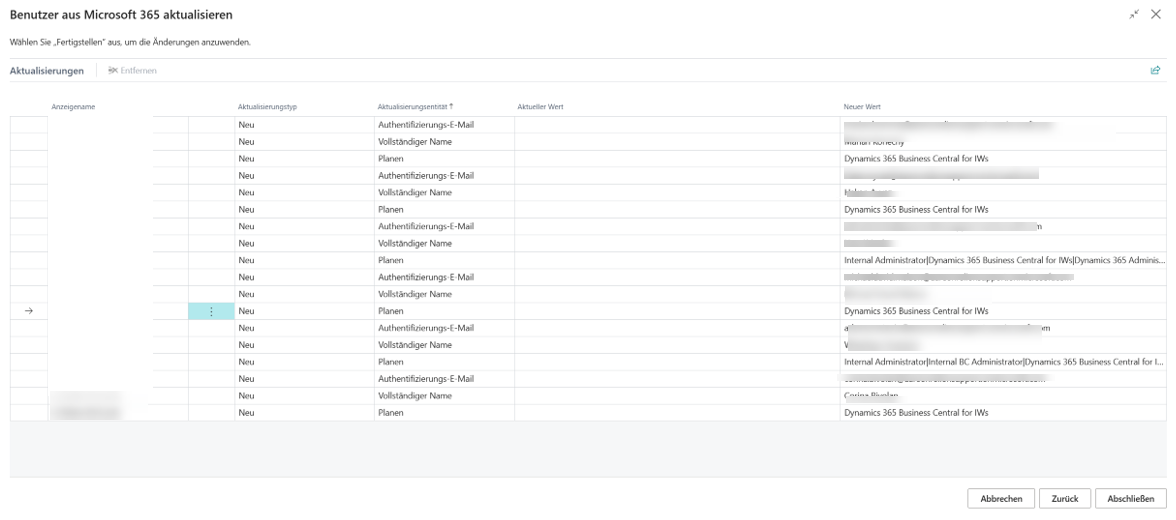Click the Neuer Wert column header
Screen dimensions: 1176x520
(x=862, y=106)
